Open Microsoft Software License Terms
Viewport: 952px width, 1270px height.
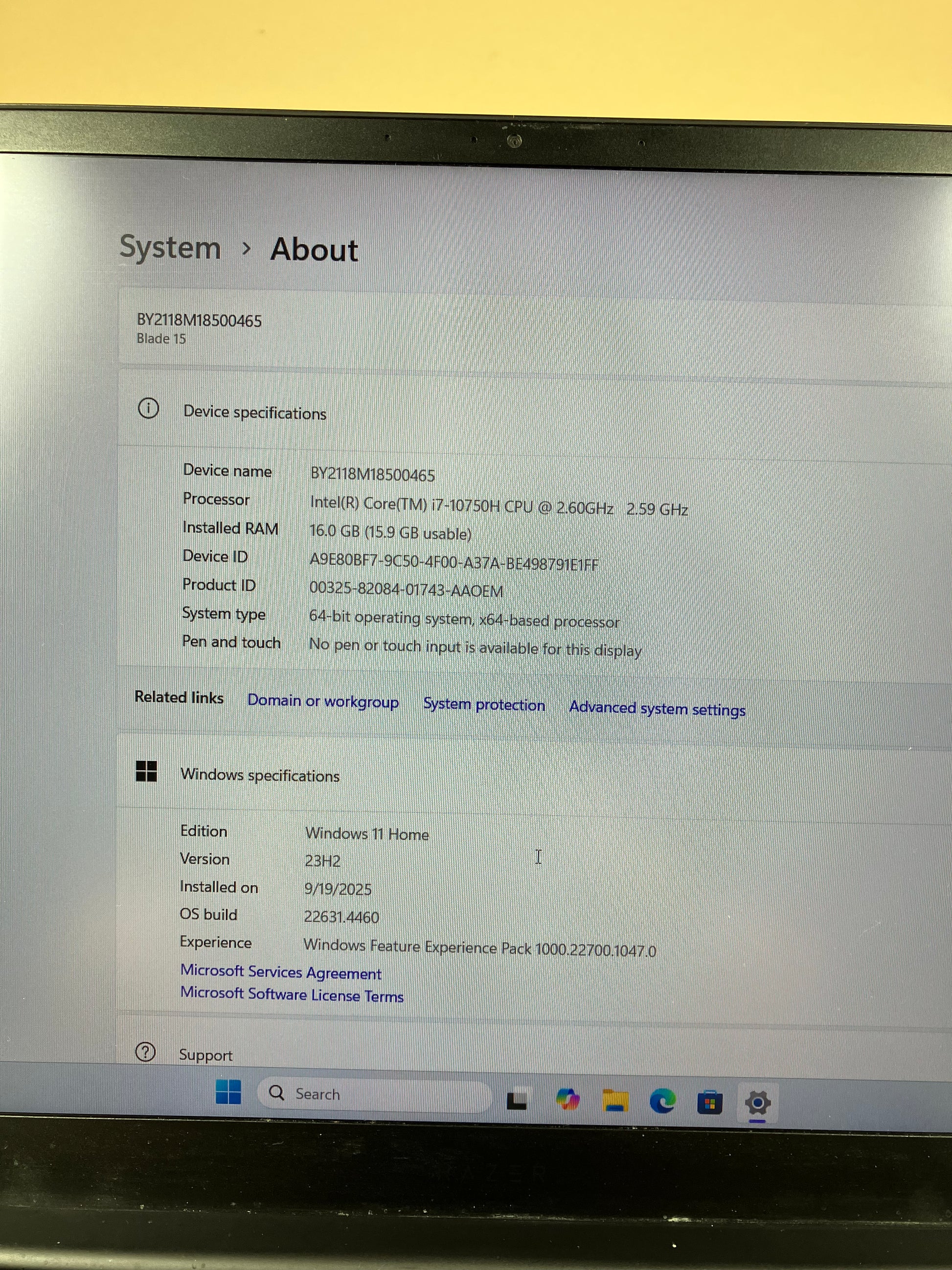coord(292,994)
